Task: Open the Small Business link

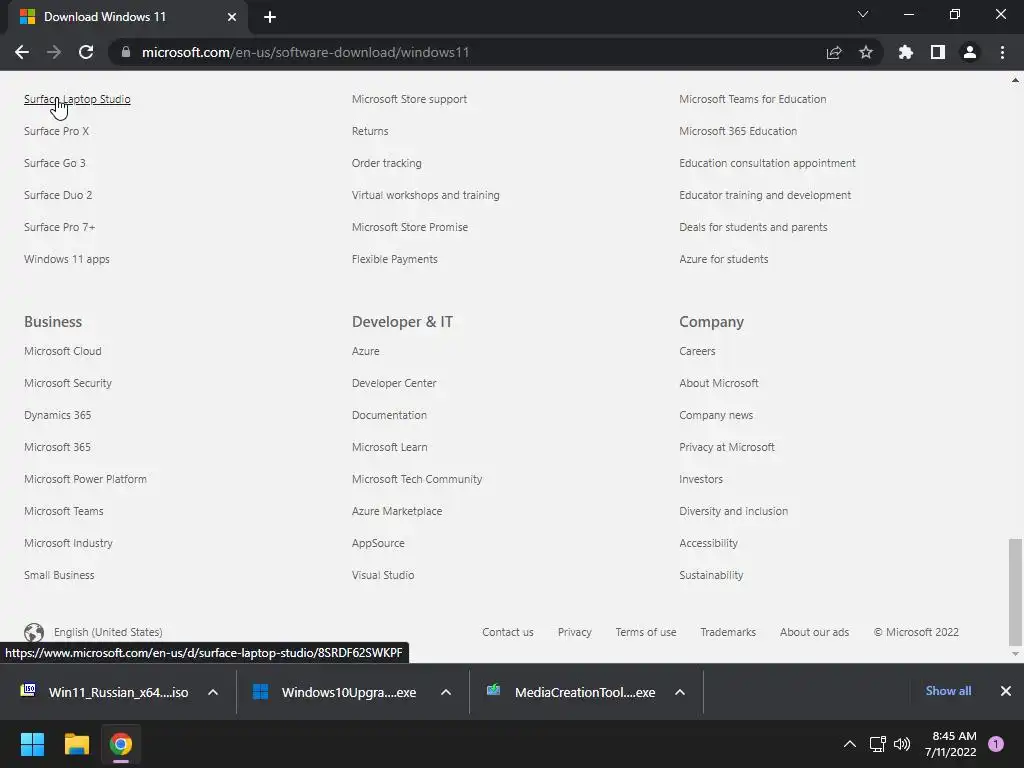Action: [x=59, y=575]
